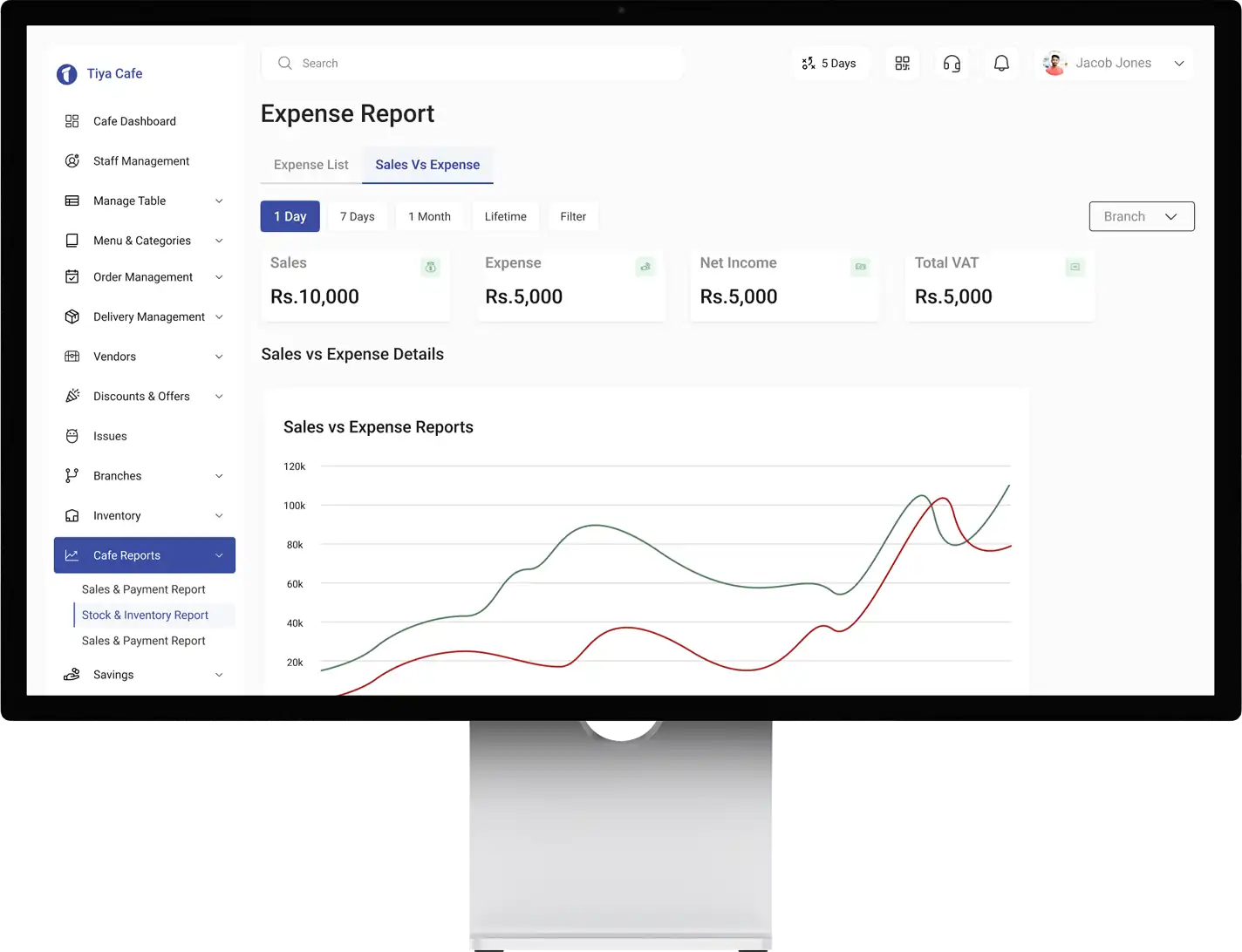Open notifications with the bell icon
The image size is (1242, 952).
(x=1001, y=64)
